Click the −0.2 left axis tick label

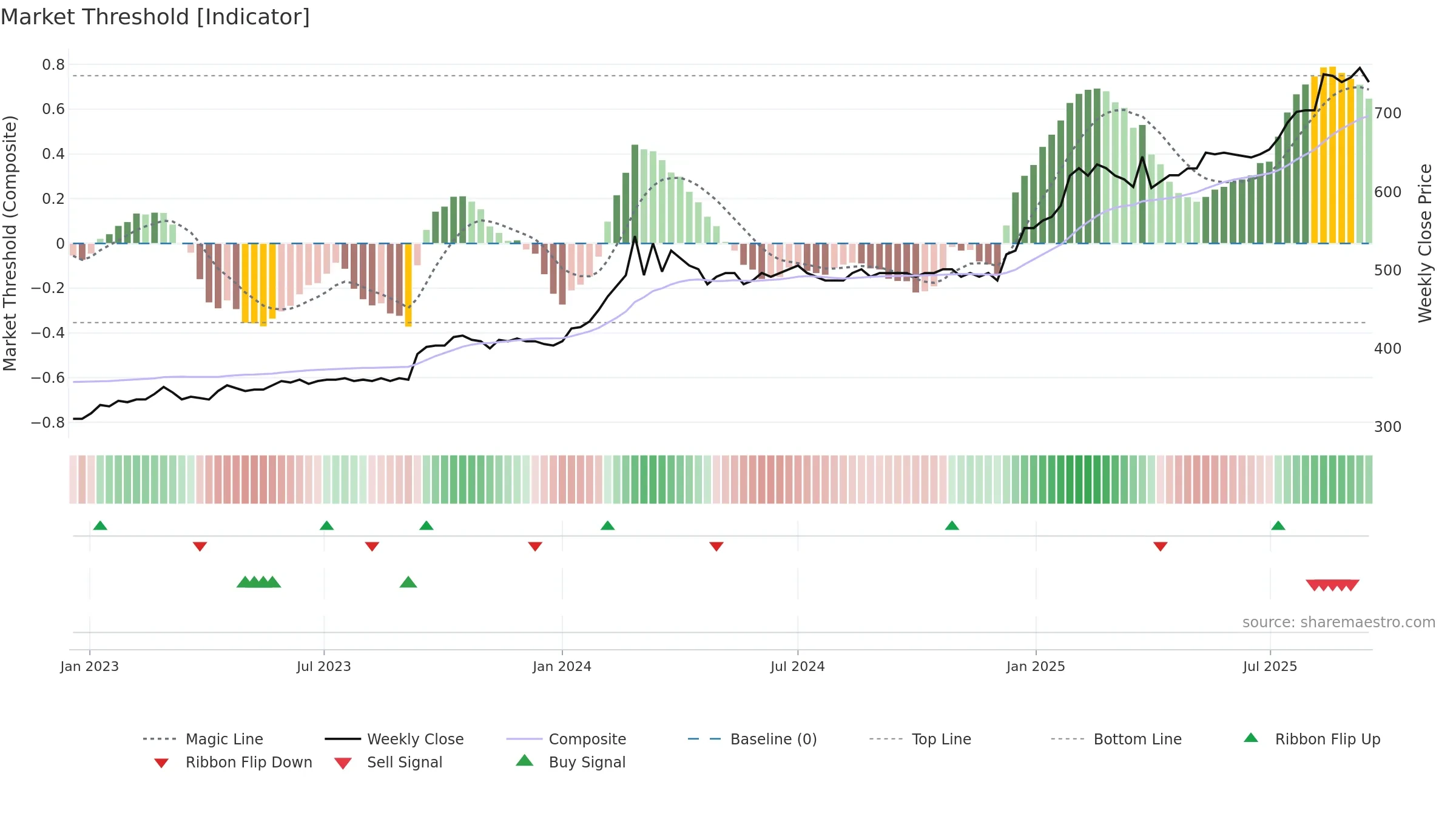click(48, 288)
